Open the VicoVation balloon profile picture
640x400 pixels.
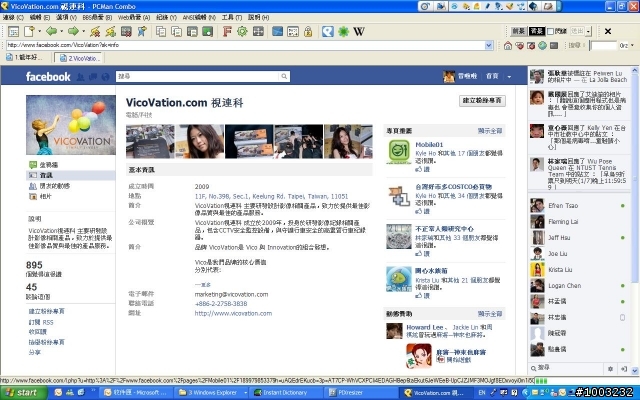(71, 125)
